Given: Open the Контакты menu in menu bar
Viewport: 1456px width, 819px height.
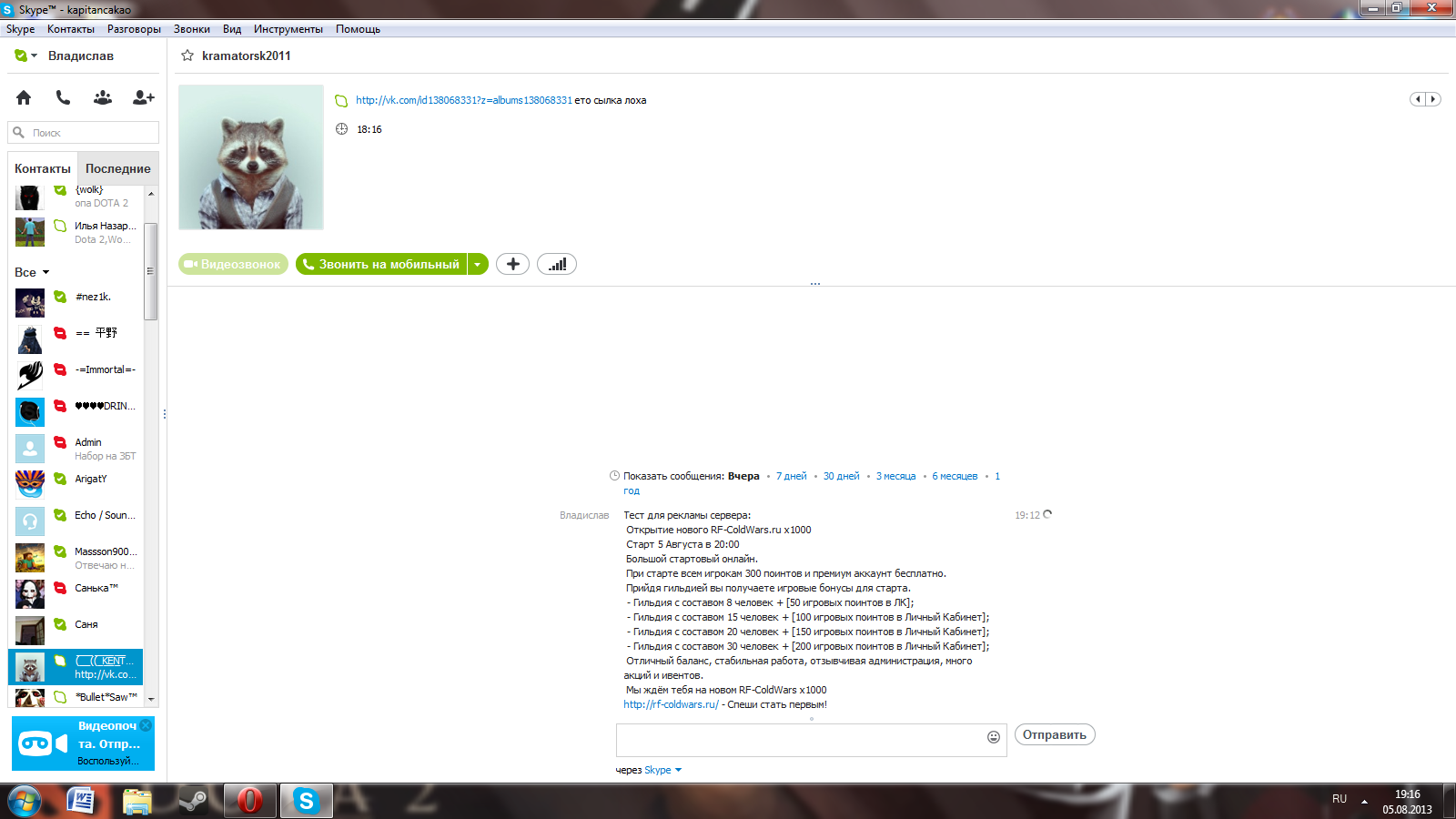Looking at the screenshot, I should click(x=71, y=29).
